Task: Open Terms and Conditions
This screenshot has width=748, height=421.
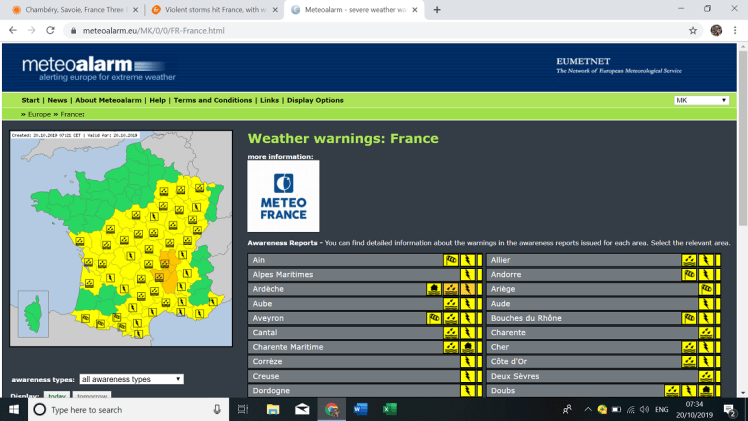Action: (x=213, y=100)
